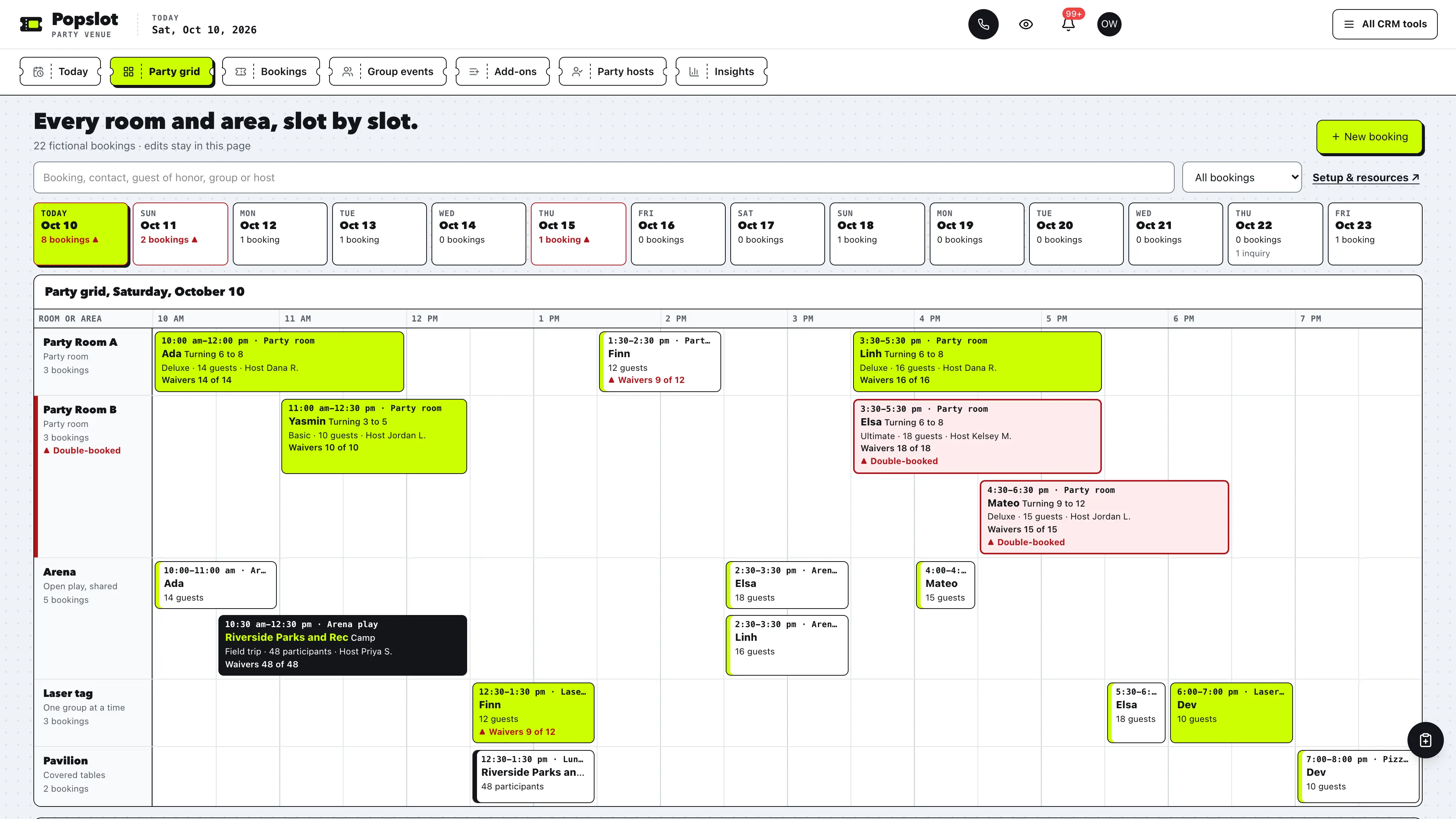Screen dimensions: 1456x819
Task: Open Dev's 7:00–8:00 pm Pavilion pizza slot
Action: pyautogui.click(x=1358, y=776)
